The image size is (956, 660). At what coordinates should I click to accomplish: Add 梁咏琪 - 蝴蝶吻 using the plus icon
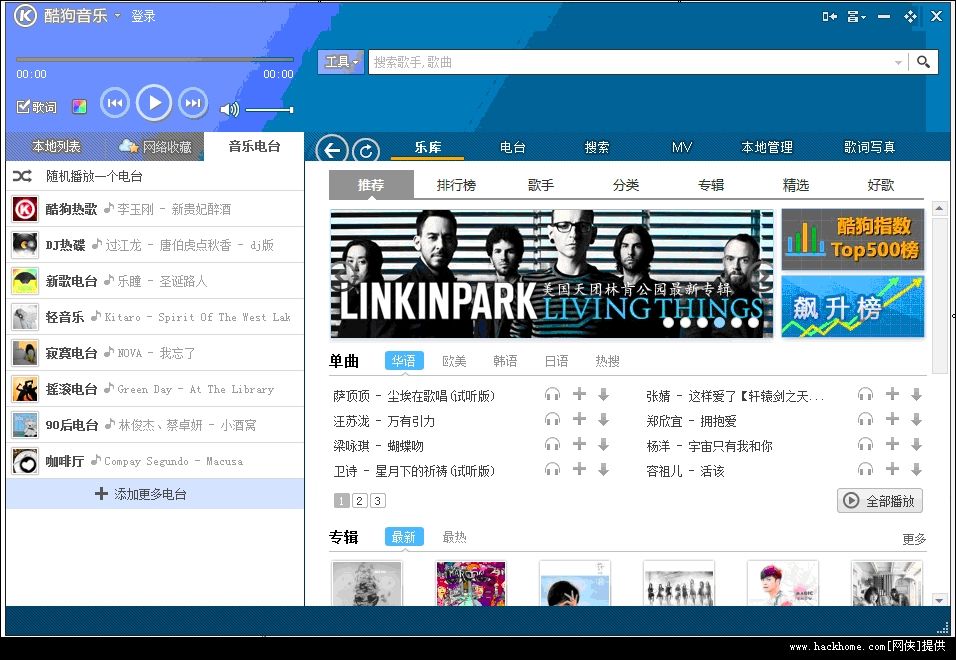click(x=578, y=446)
